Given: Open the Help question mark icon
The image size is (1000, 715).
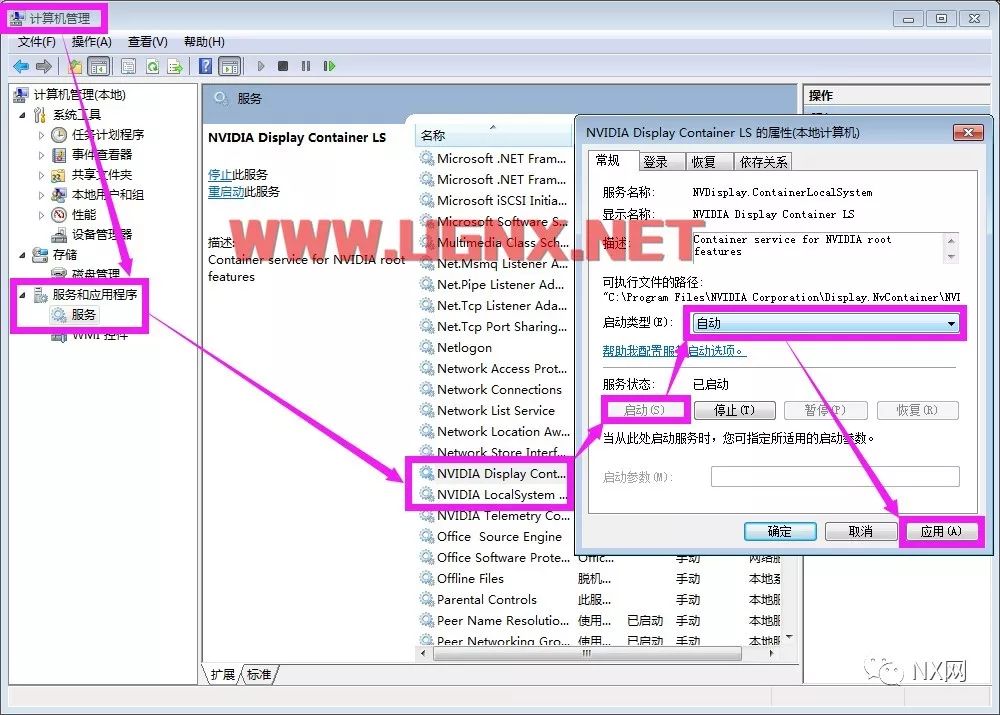Looking at the screenshot, I should [x=205, y=66].
